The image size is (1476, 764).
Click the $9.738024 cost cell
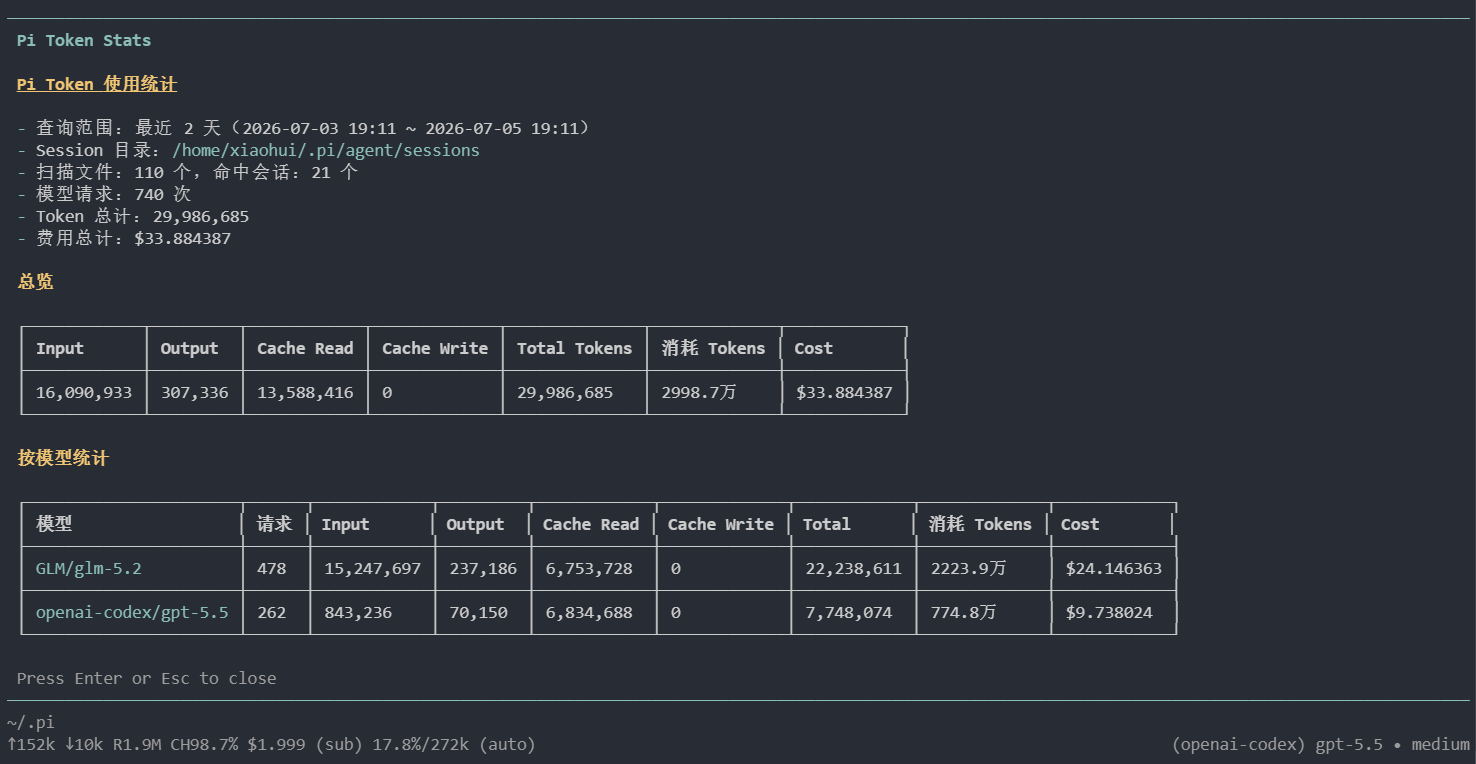coord(1109,613)
